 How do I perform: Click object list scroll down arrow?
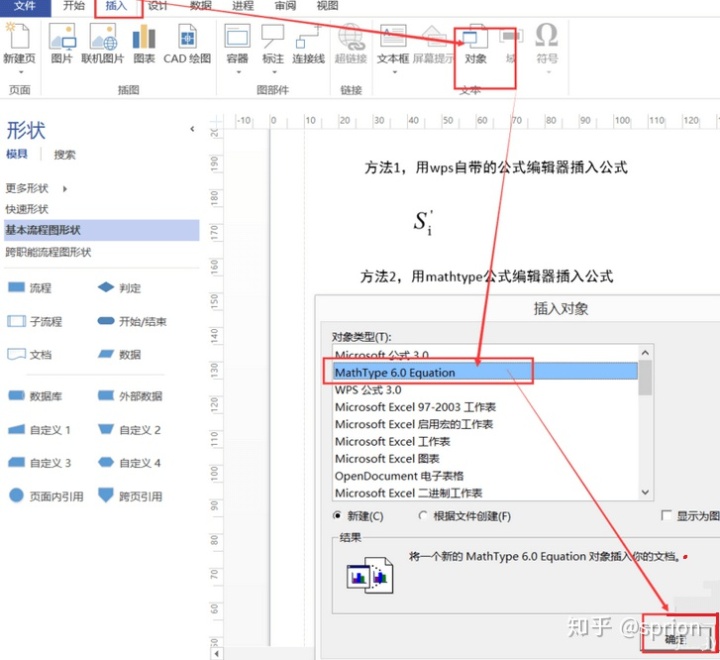[645, 492]
